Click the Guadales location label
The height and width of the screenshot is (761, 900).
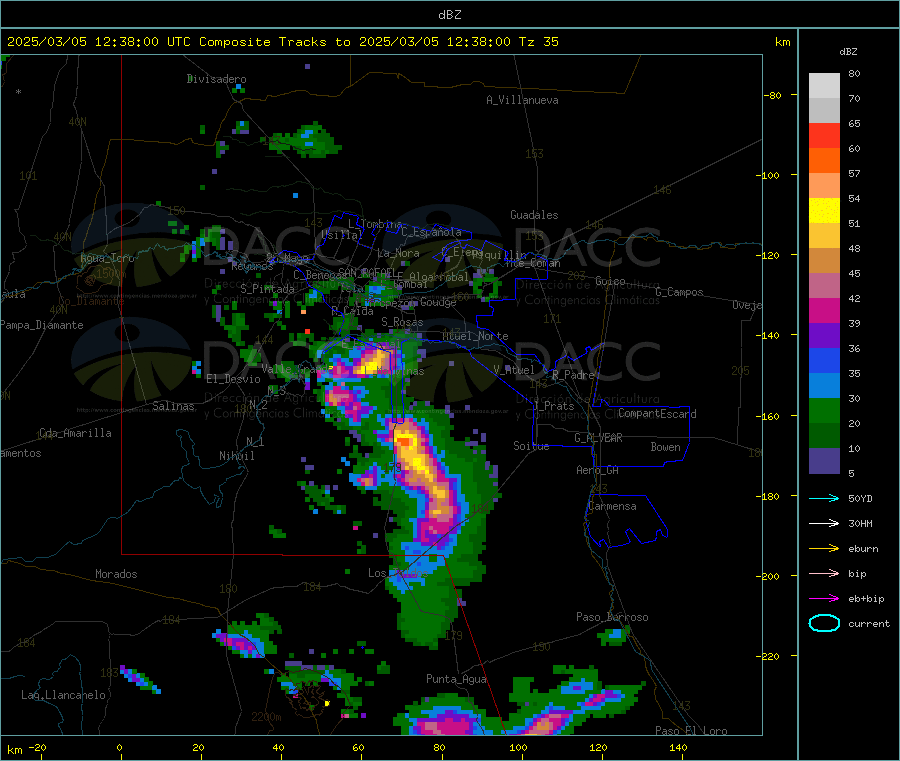(x=534, y=215)
